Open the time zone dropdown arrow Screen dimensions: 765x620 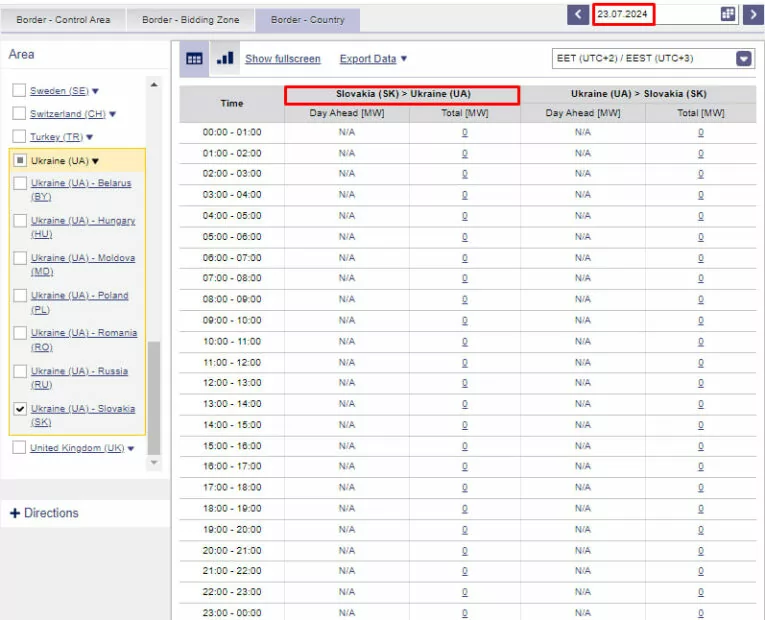click(x=744, y=59)
